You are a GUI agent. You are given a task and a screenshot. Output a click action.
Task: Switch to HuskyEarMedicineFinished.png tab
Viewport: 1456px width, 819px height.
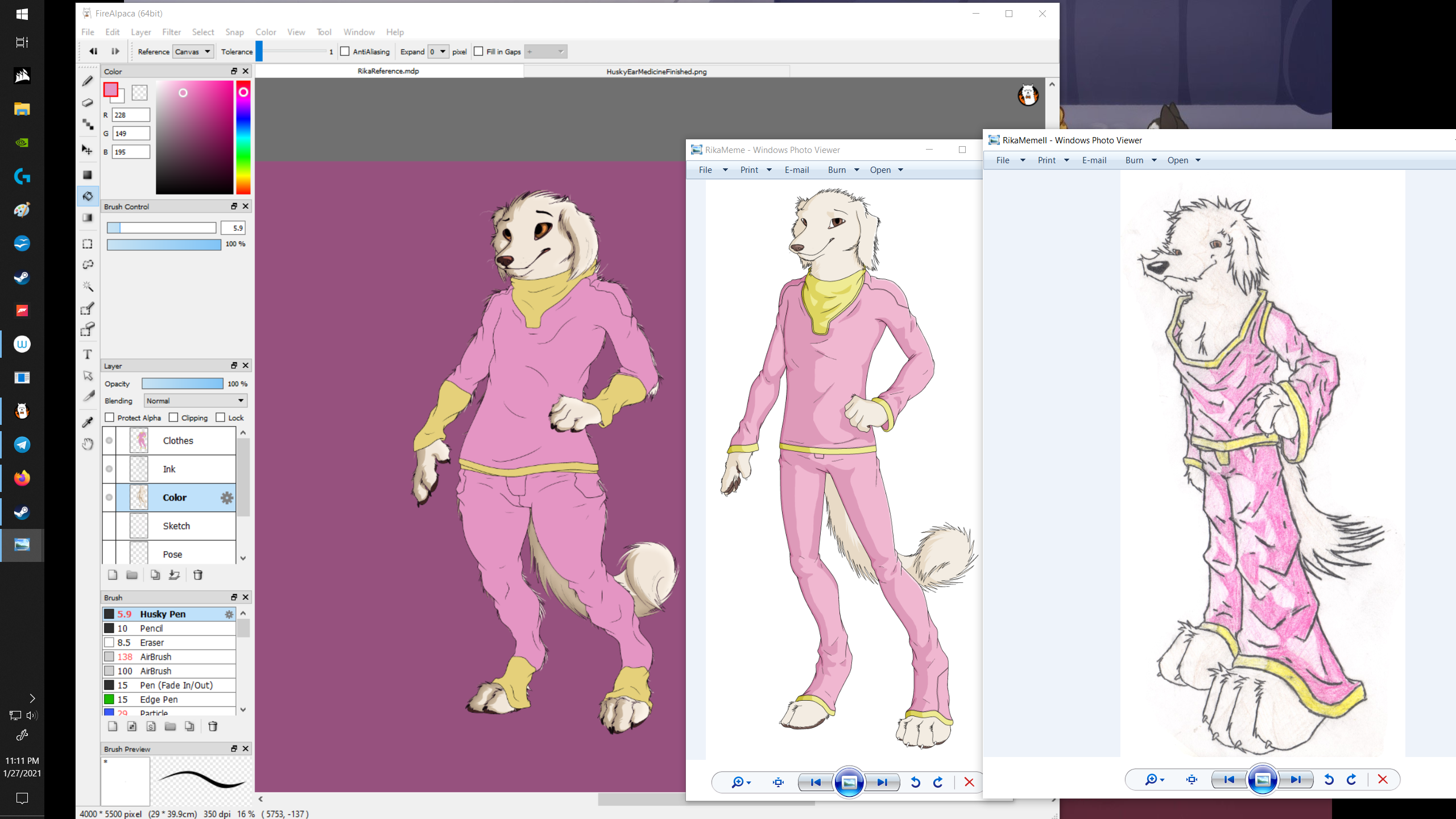(656, 72)
